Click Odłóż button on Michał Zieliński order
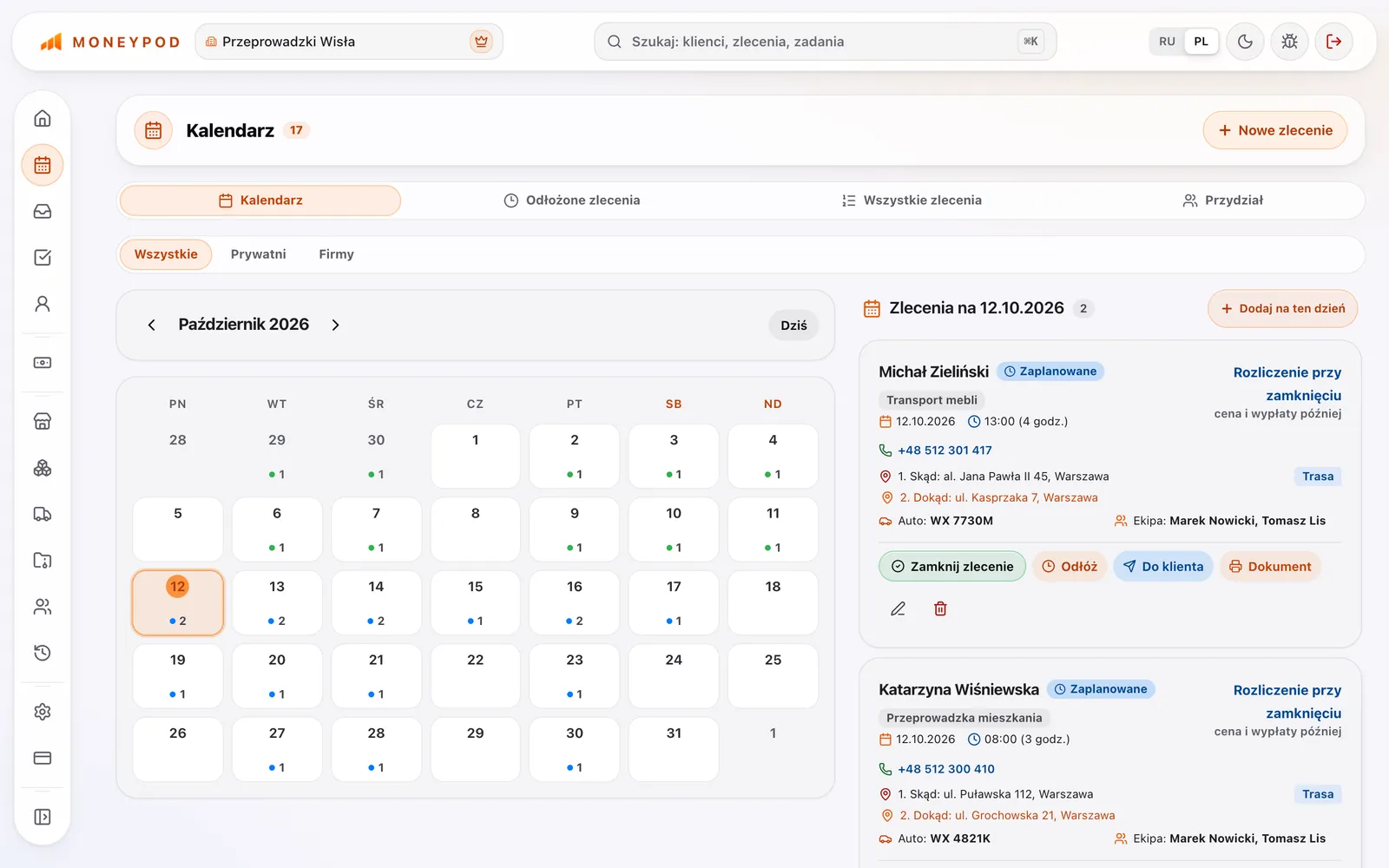1389x868 pixels. click(1070, 567)
